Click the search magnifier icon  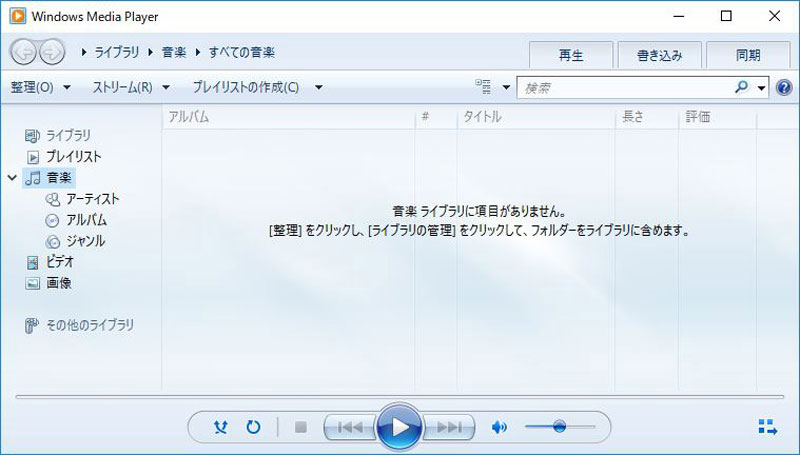click(x=741, y=87)
